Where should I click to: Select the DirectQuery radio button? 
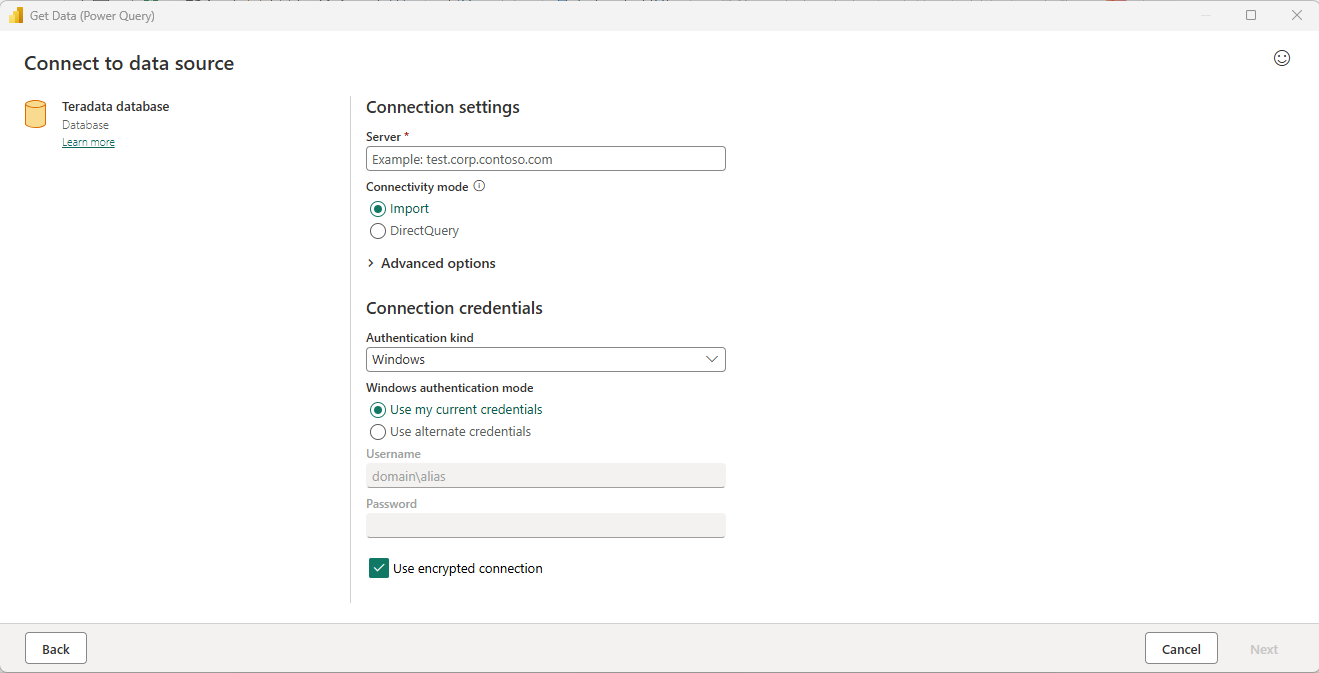[x=377, y=231]
